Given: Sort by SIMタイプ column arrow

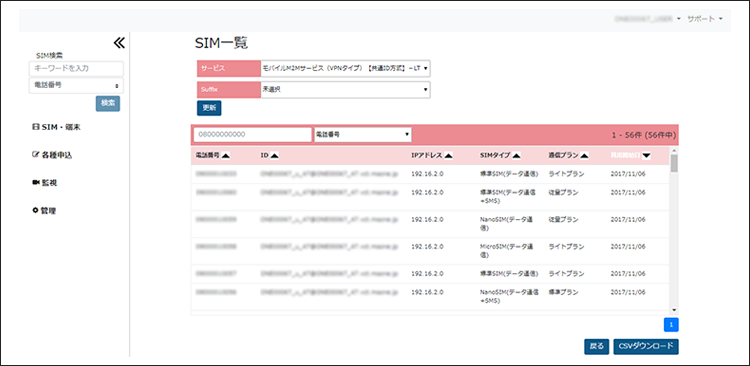Looking at the screenshot, I should coord(517,155).
